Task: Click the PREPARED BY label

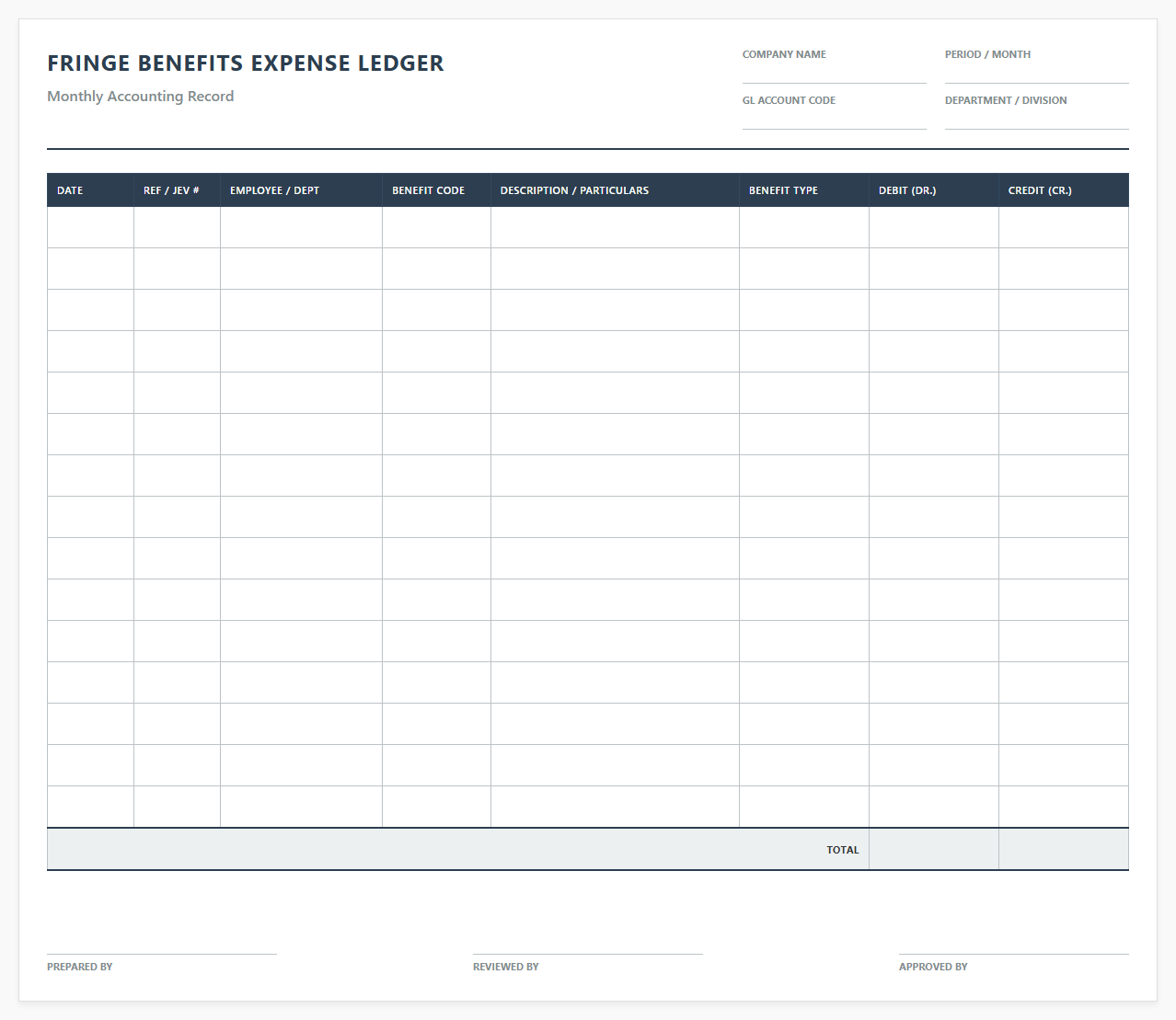Action: click(x=80, y=967)
